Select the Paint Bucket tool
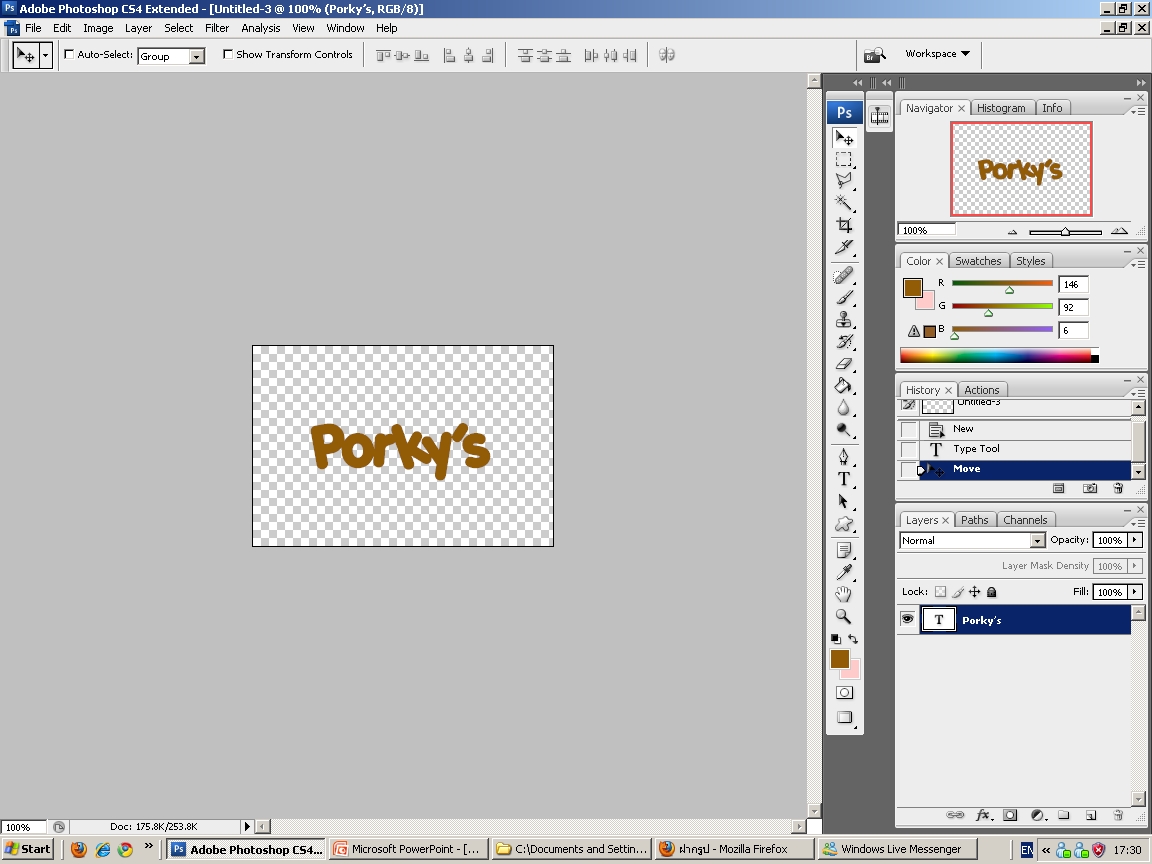Viewport: 1152px width, 864px height. tap(844, 386)
